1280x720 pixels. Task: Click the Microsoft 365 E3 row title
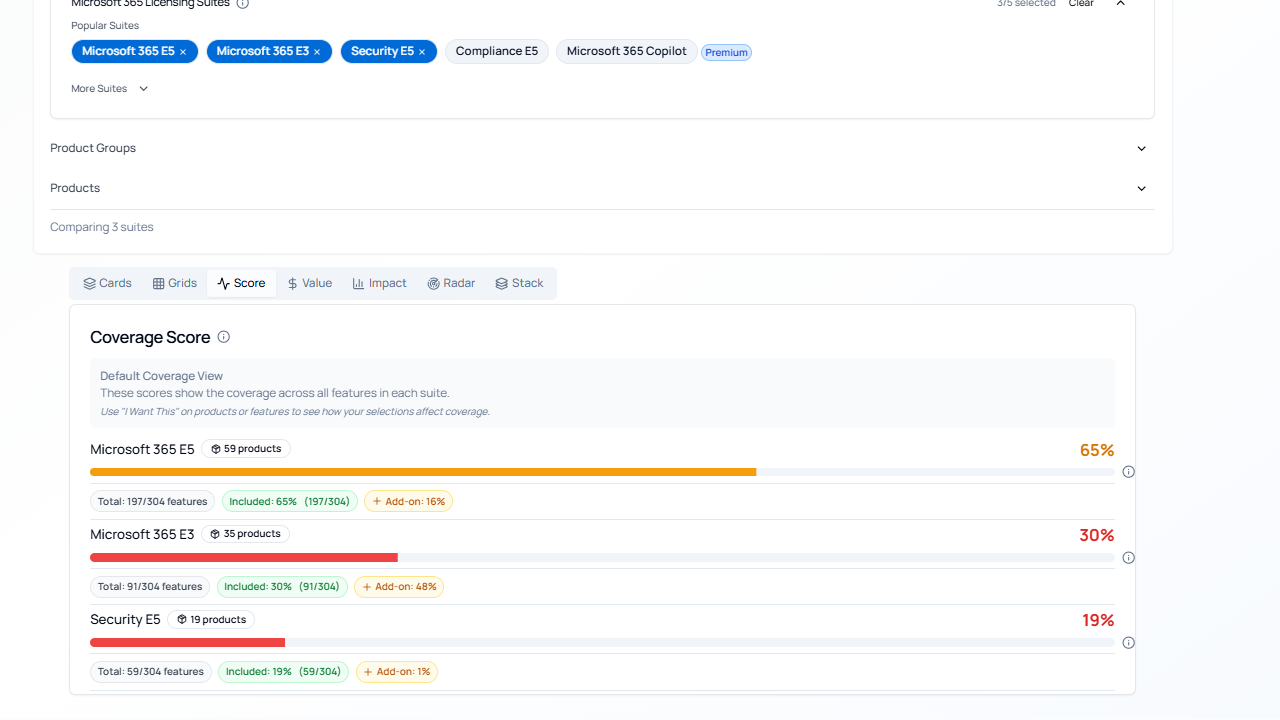142,535
